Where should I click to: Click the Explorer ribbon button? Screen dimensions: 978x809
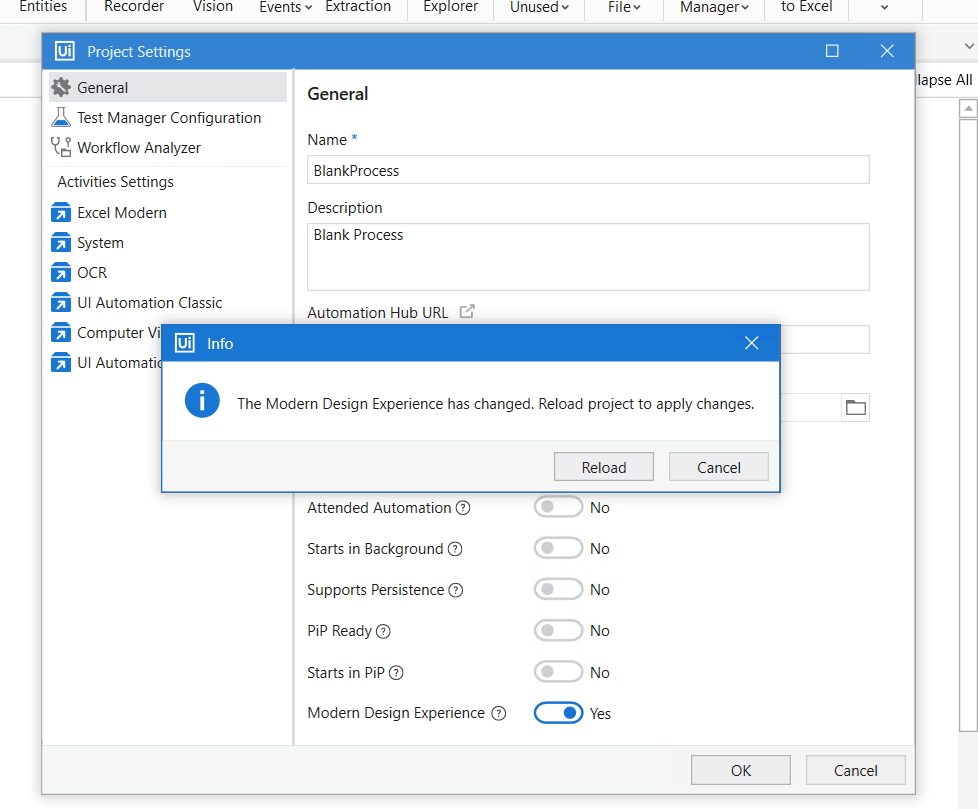450,6
